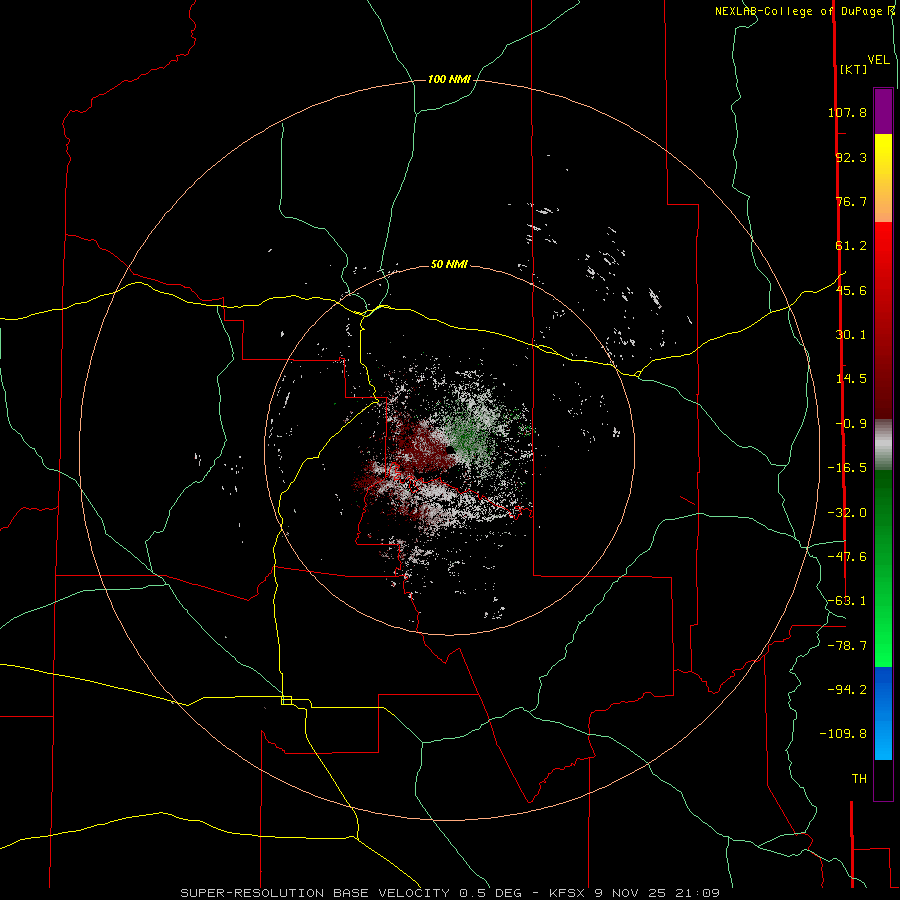Click the Super-Resolution Base Velocity caption
The image size is (900, 900).
click(x=450, y=893)
